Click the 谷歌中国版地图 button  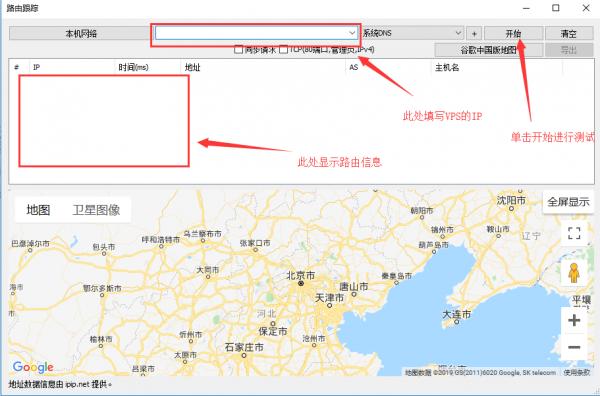pos(489,50)
